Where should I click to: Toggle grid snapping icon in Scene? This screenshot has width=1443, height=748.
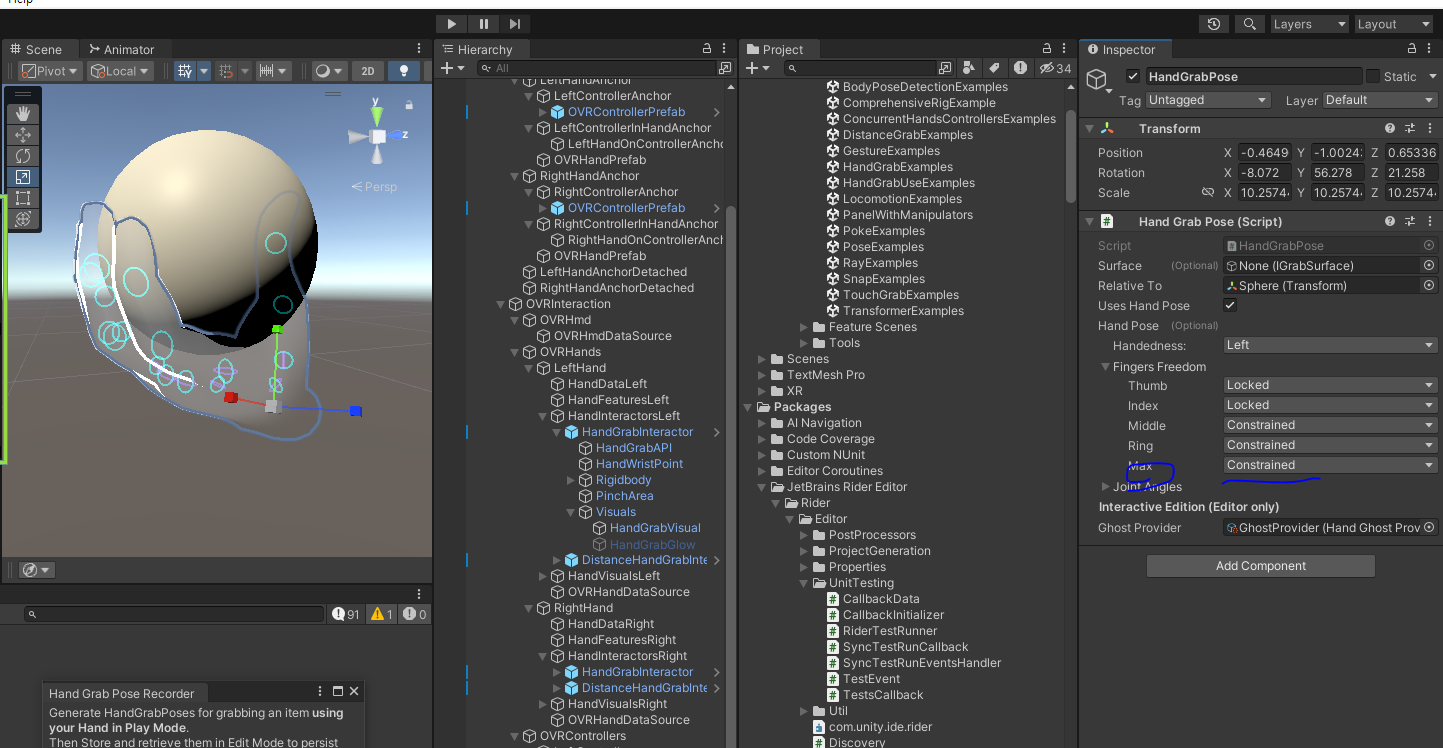[227, 71]
